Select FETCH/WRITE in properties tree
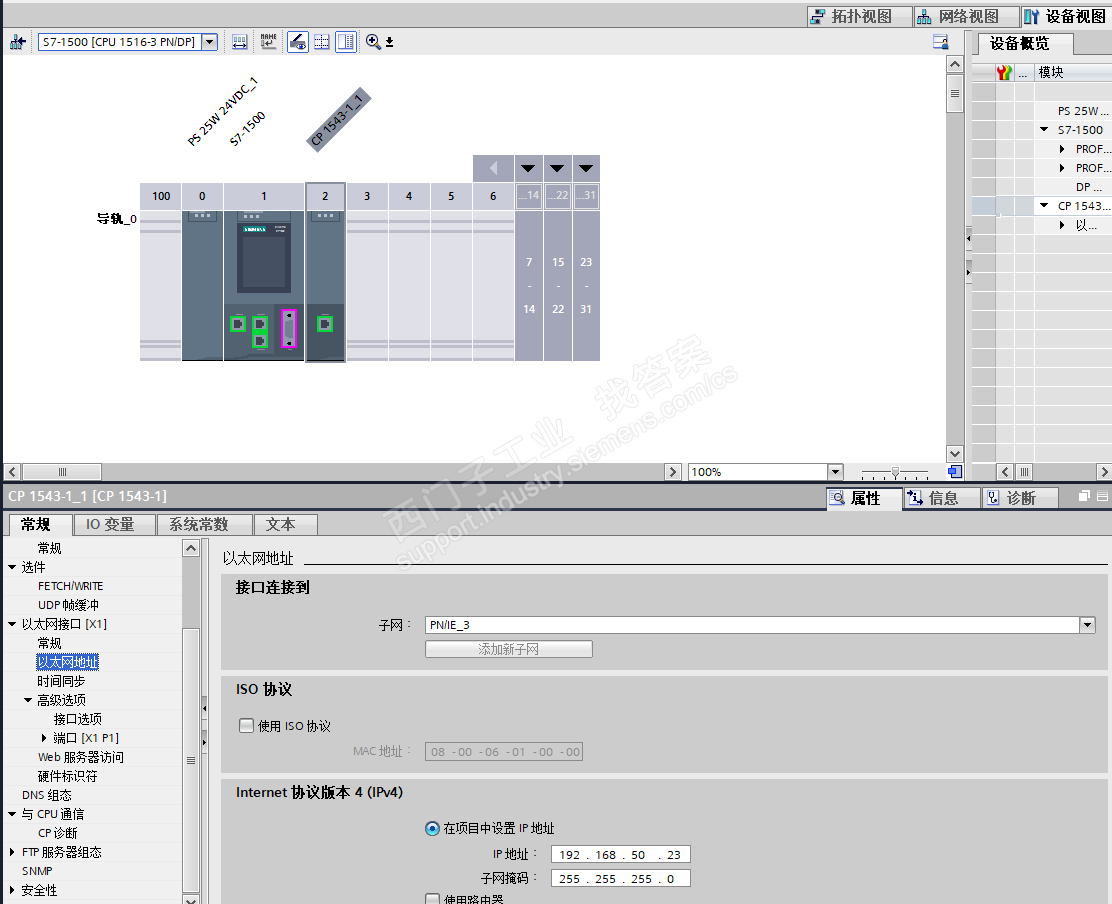 coord(71,586)
